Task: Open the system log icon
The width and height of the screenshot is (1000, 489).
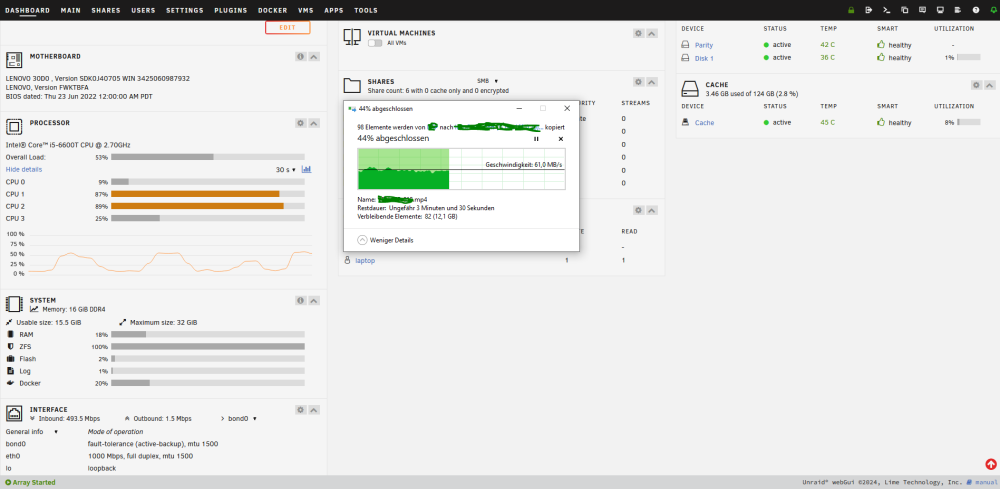Action: click(x=958, y=10)
